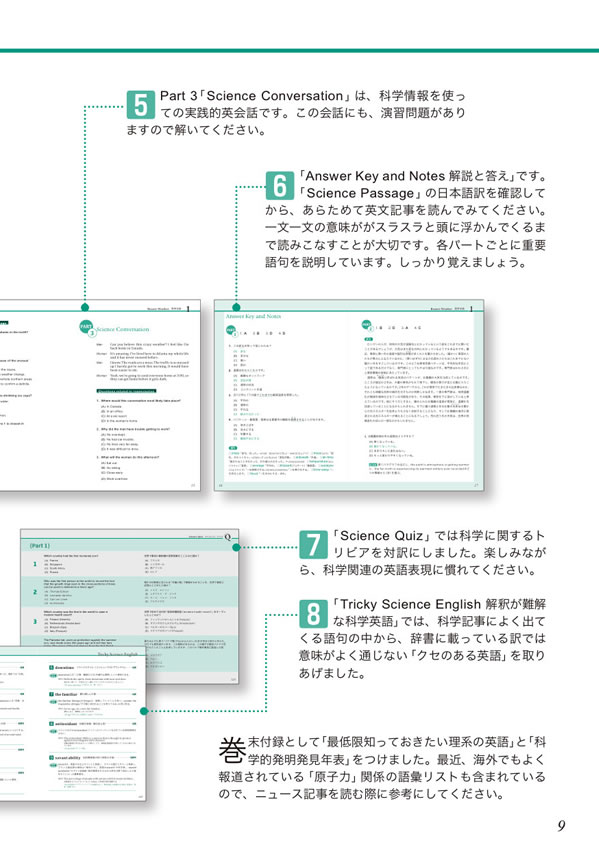Click the line 'で読みこなすことが大切です。各パートごとに重要'
This screenshot has width=599, height=850.
[x=405, y=245]
